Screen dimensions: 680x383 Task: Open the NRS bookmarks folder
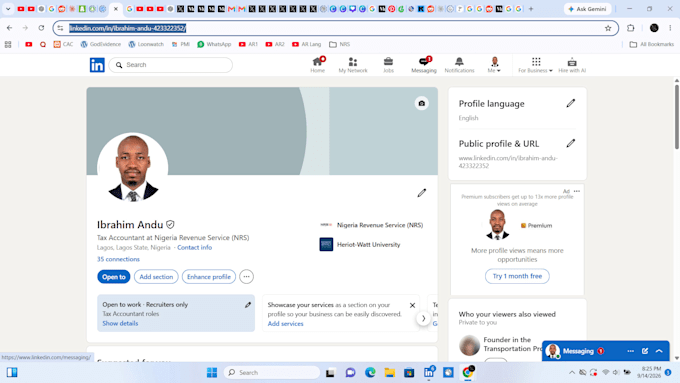[340, 44]
